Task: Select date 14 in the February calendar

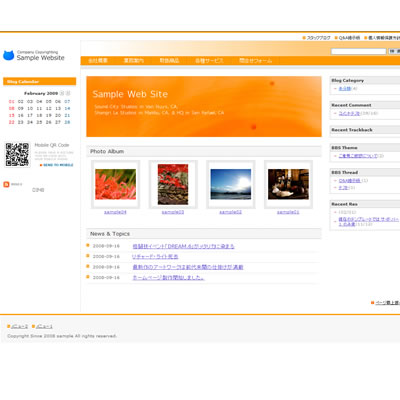Action: pos(67,109)
